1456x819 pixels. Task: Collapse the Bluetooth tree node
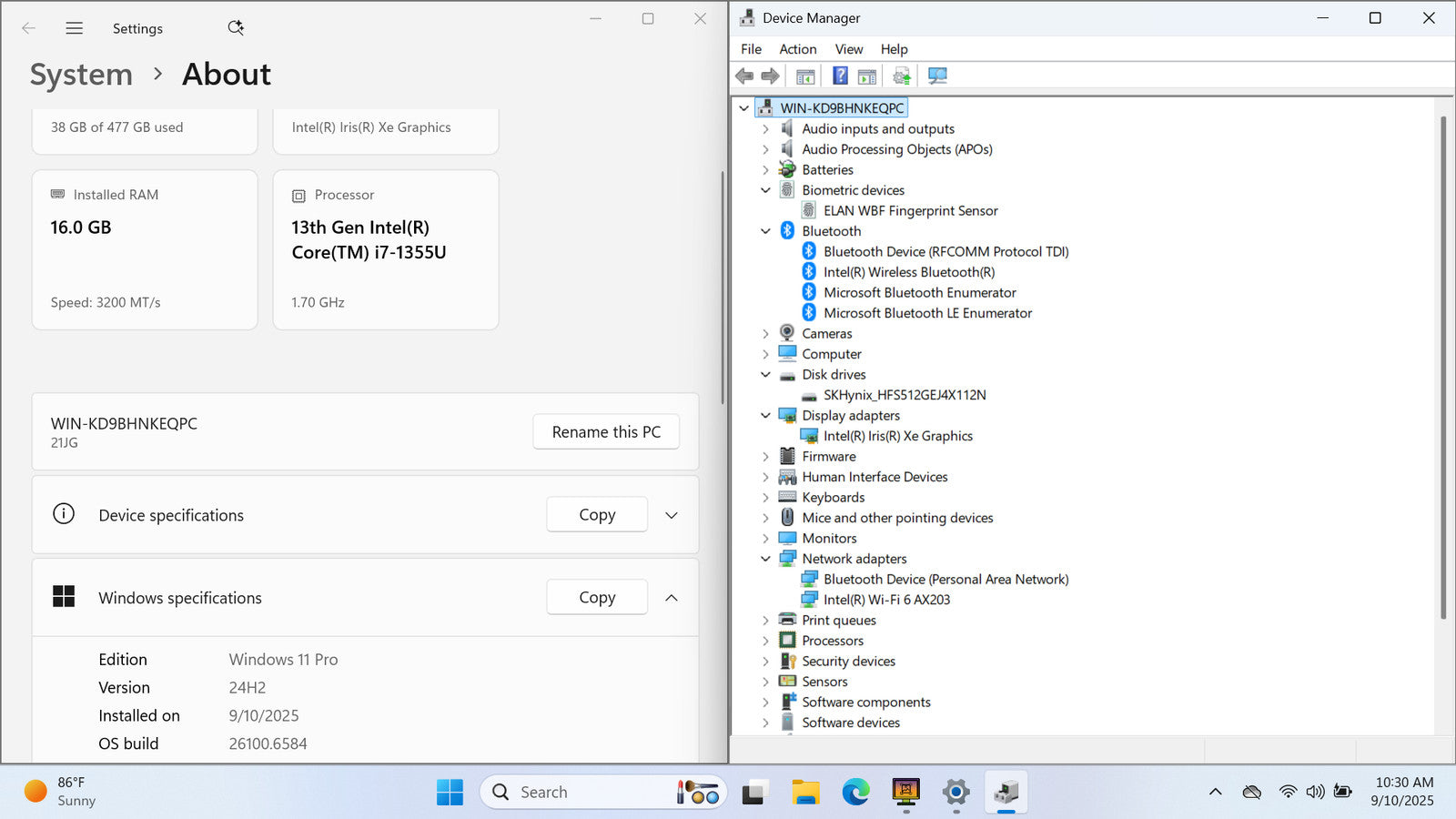[x=765, y=231]
